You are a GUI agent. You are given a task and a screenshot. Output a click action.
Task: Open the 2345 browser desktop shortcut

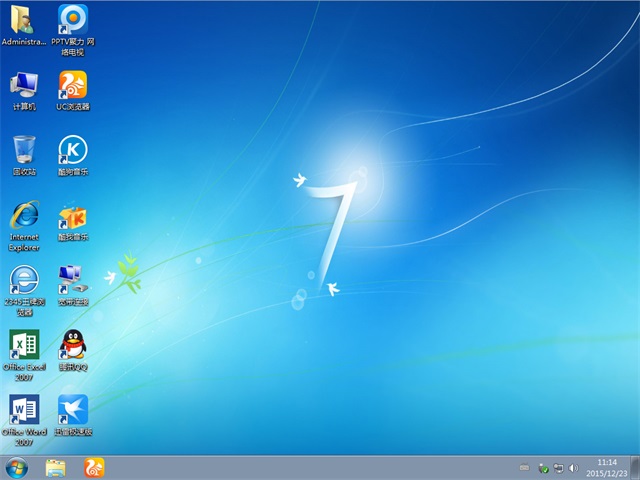click(x=24, y=280)
